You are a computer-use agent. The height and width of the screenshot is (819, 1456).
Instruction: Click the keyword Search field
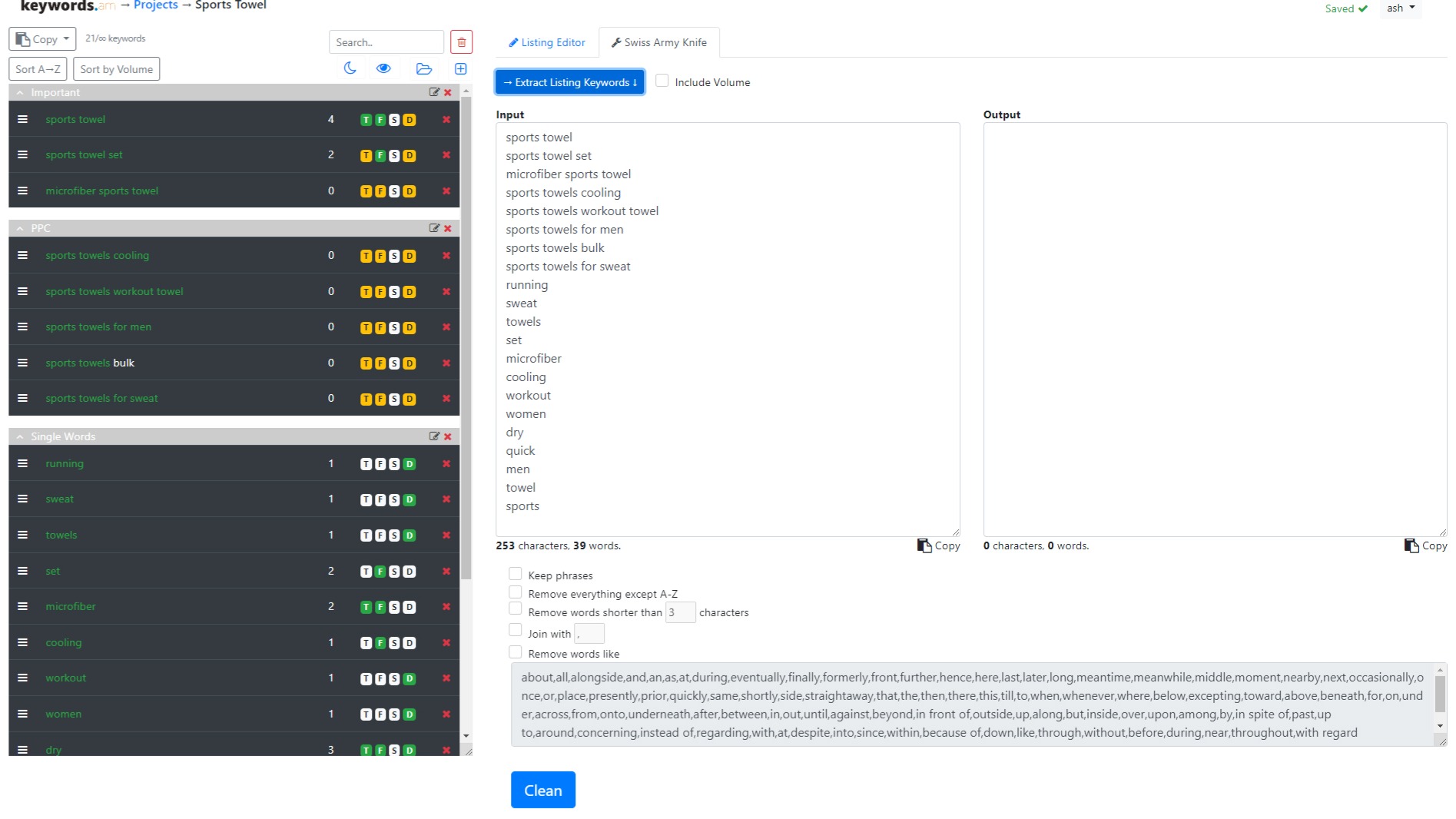(x=386, y=42)
